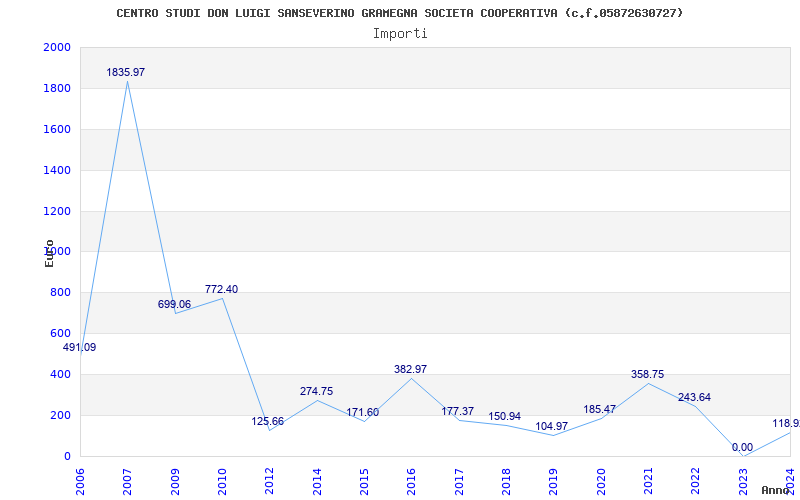
Task: Click the x-axis year 2022
Action: pos(696,481)
